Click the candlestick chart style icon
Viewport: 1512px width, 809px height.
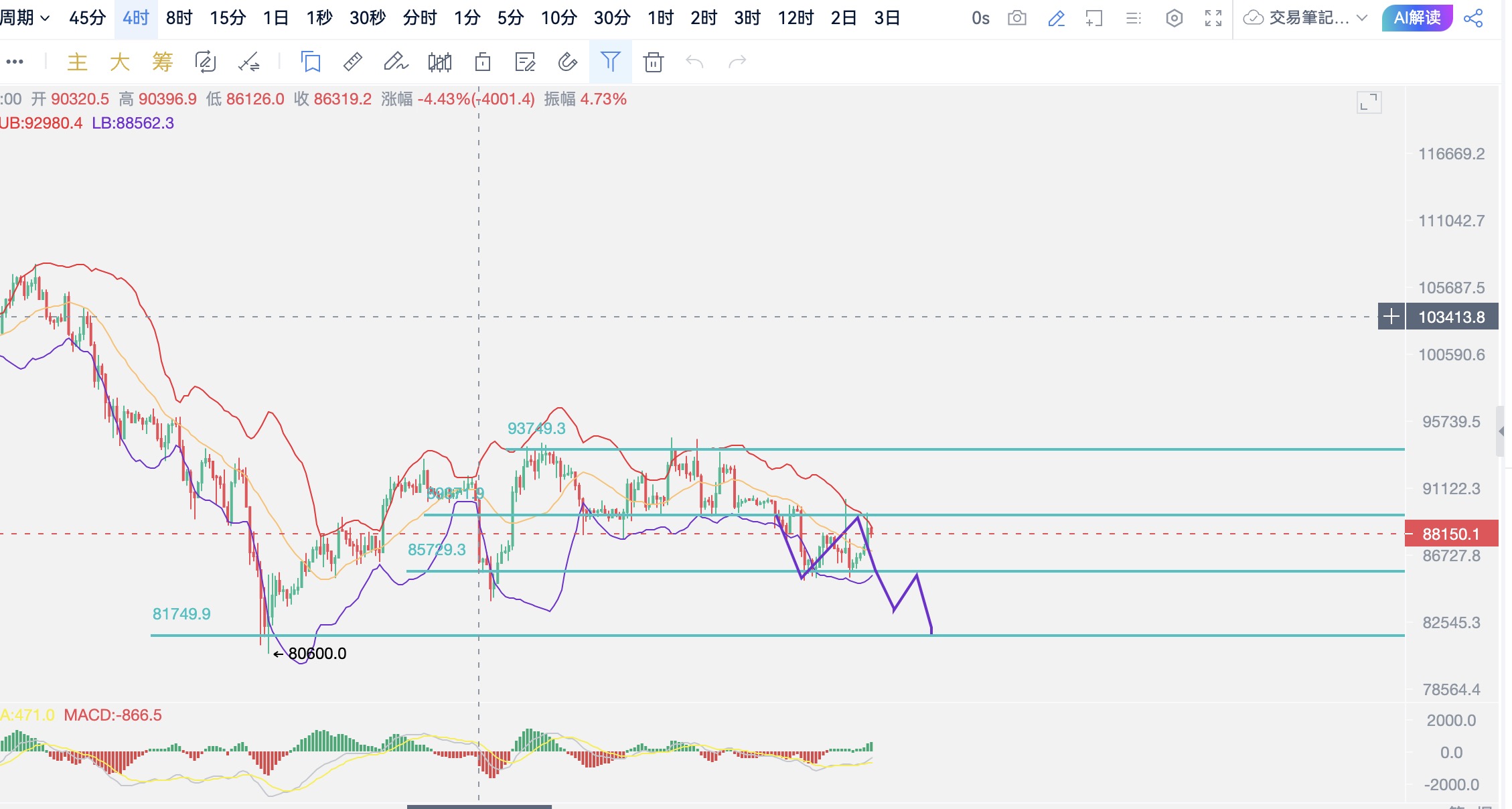[439, 62]
